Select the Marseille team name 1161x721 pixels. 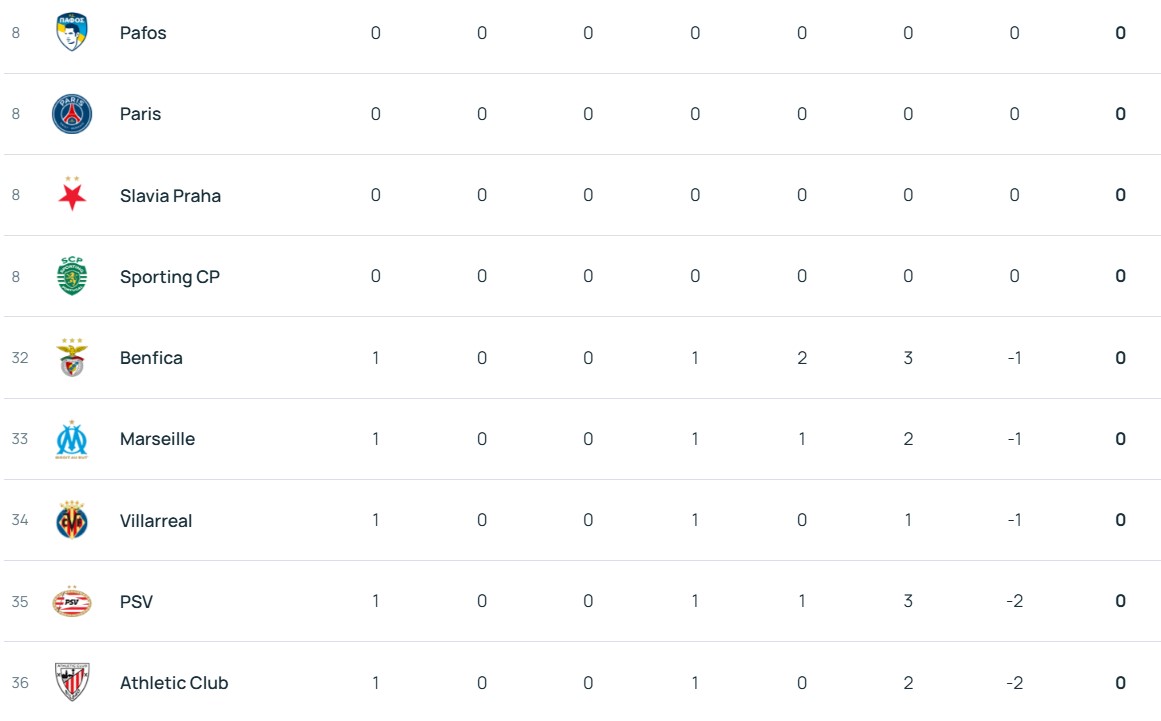pos(157,439)
